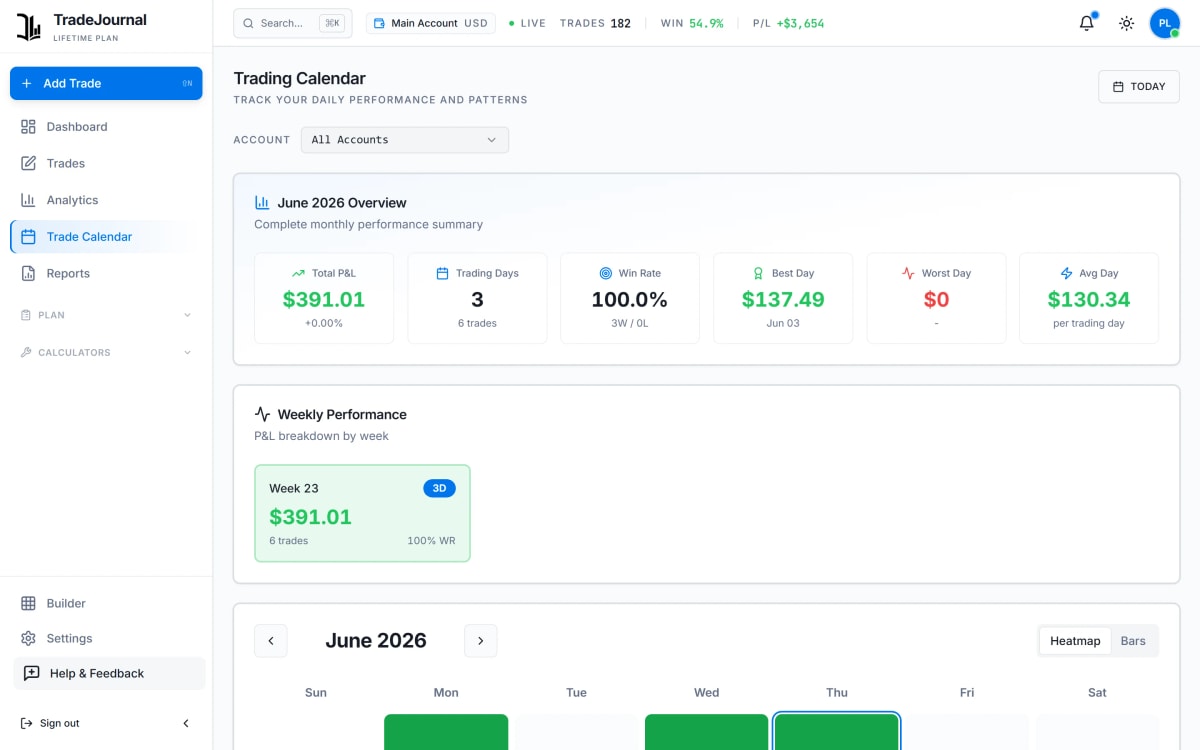
Task: Go to Analytics in sidebar
Action: [106, 200]
